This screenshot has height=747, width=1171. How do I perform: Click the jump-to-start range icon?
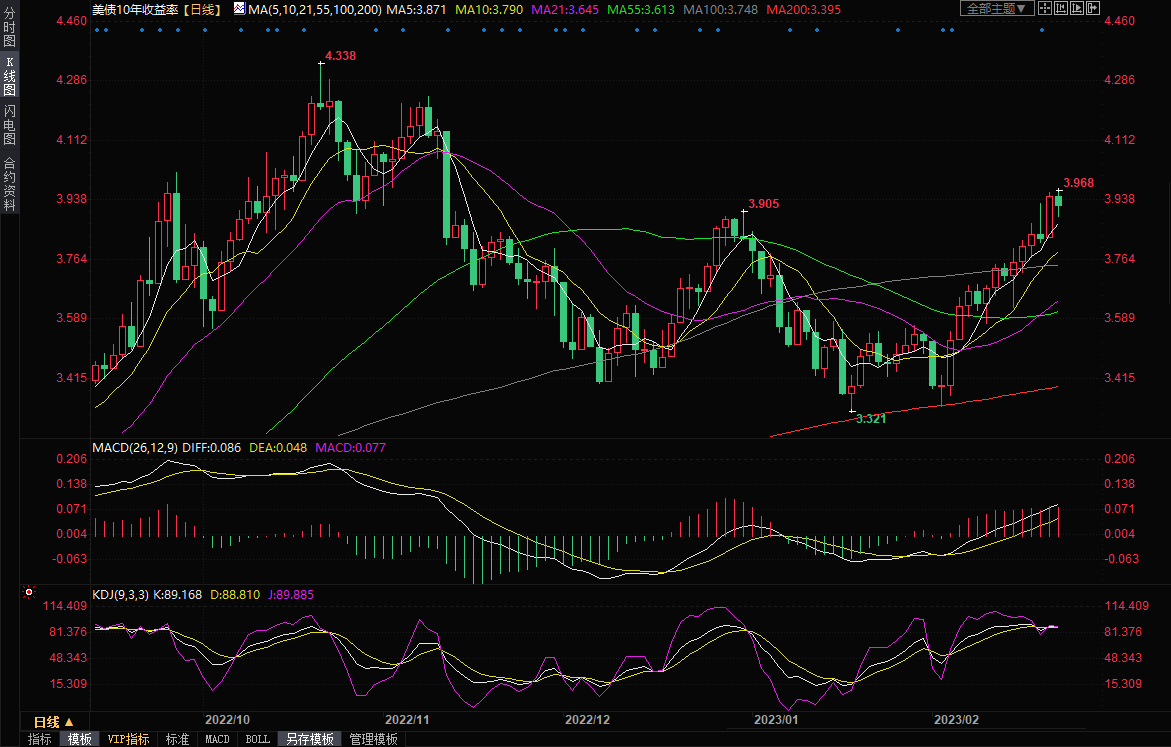[x=1062, y=8]
